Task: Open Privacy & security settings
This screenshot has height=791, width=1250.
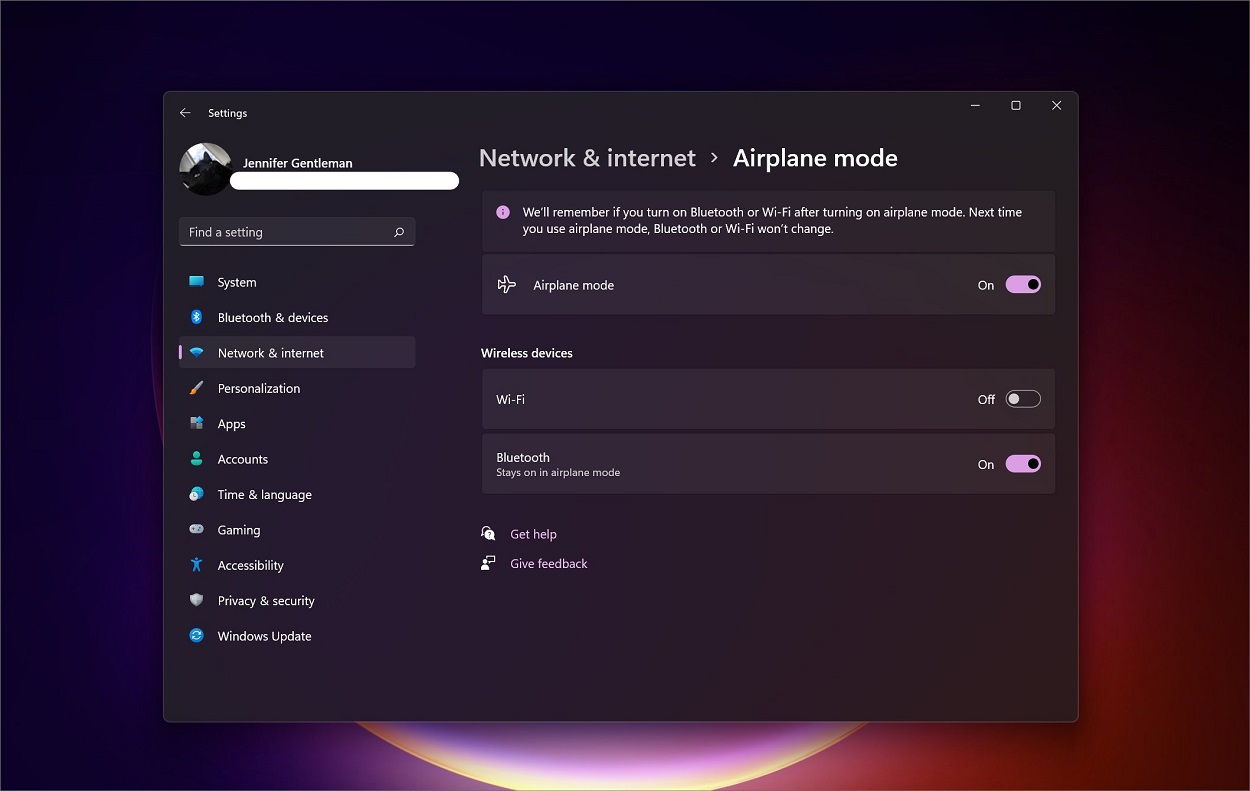Action: 297,600
